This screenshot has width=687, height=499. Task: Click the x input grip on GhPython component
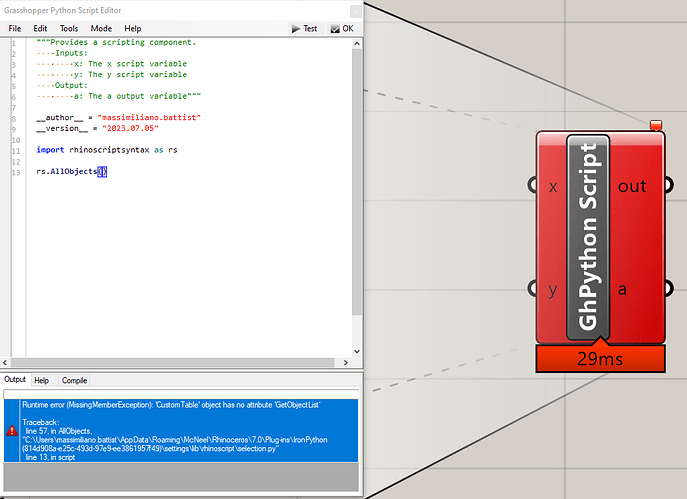(x=533, y=185)
